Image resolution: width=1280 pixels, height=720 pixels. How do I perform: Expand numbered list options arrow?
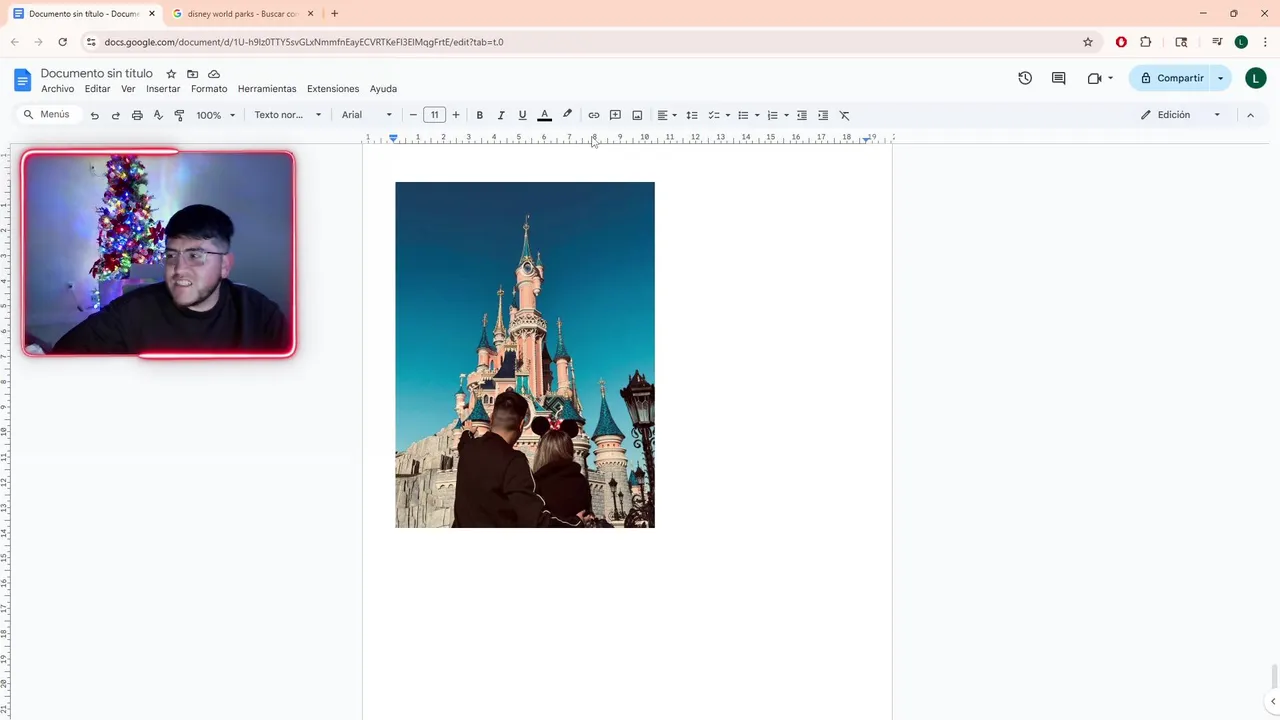pos(786,115)
